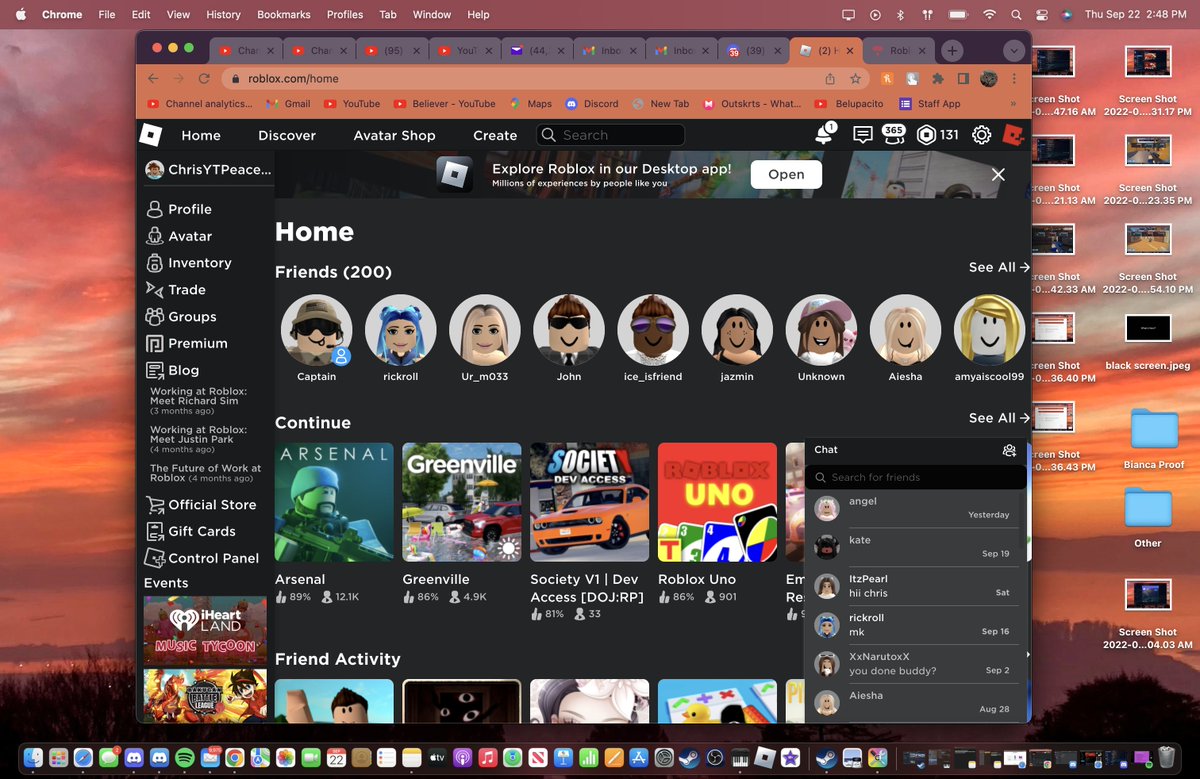Open ChrisYTPeace profile link in sidebar

click(x=208, y=170)
